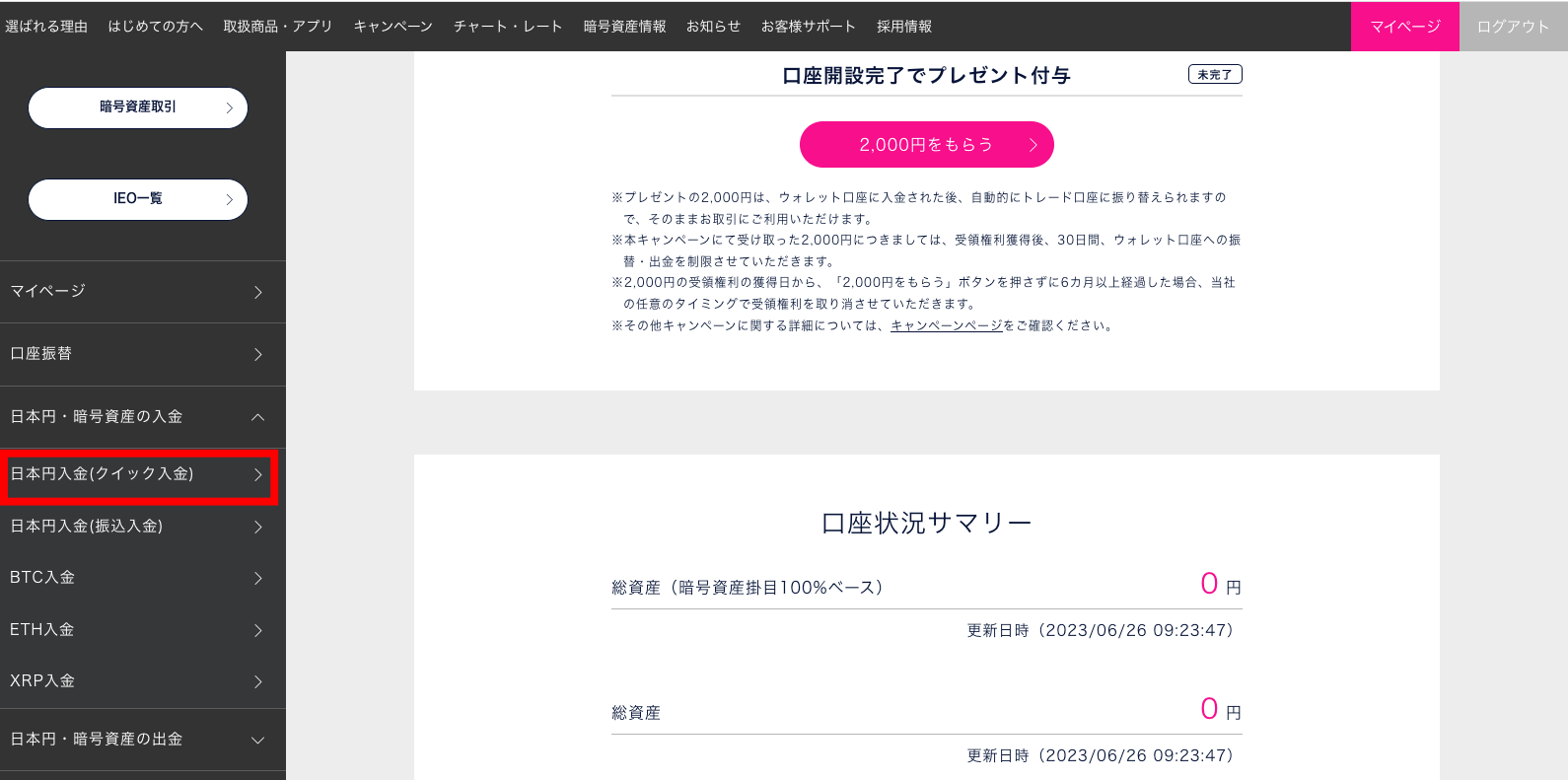Select 日本円入金(振込入金) sidebar item

143,527
